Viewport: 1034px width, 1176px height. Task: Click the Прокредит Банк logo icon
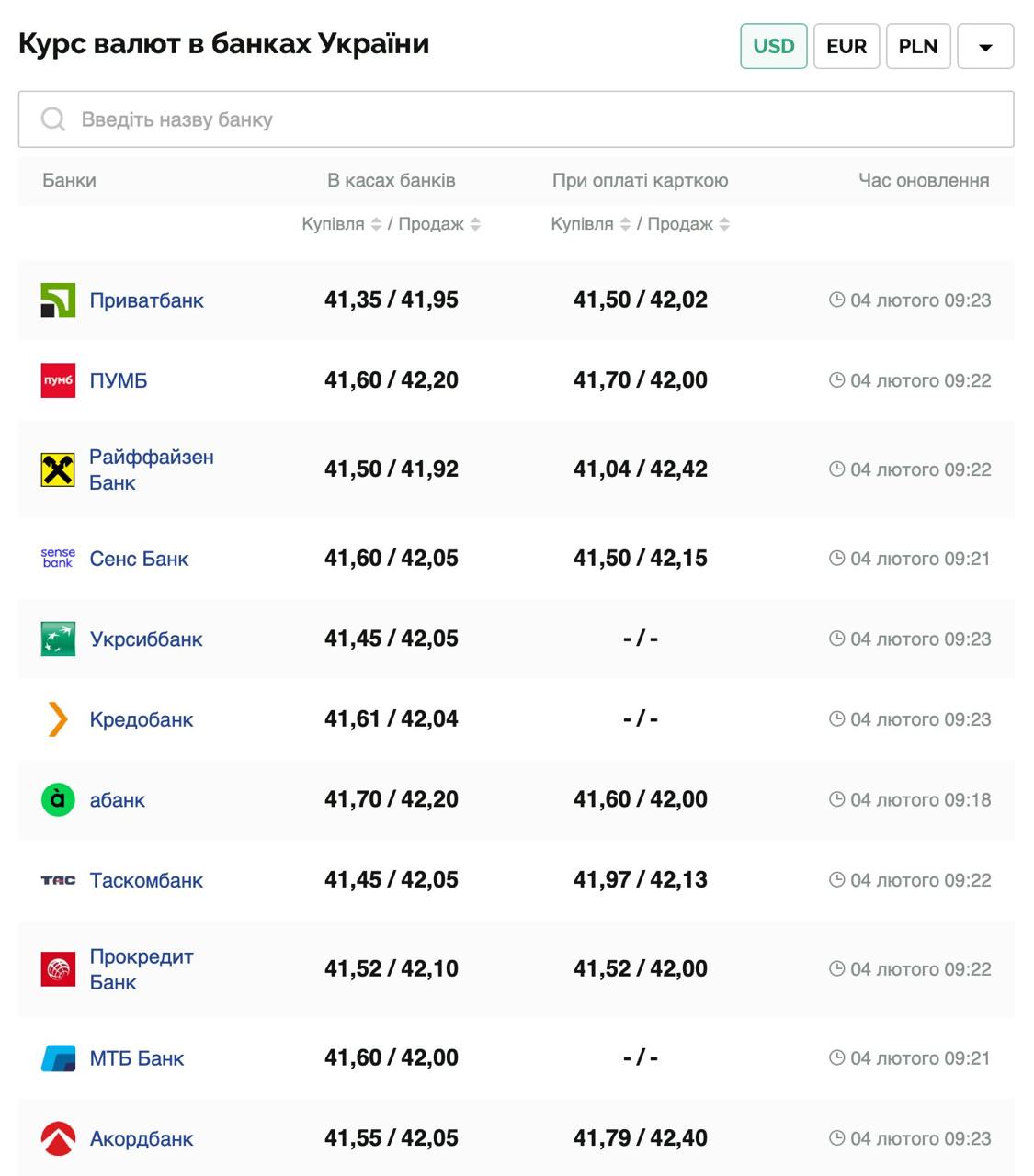click(x=58, y=969)
